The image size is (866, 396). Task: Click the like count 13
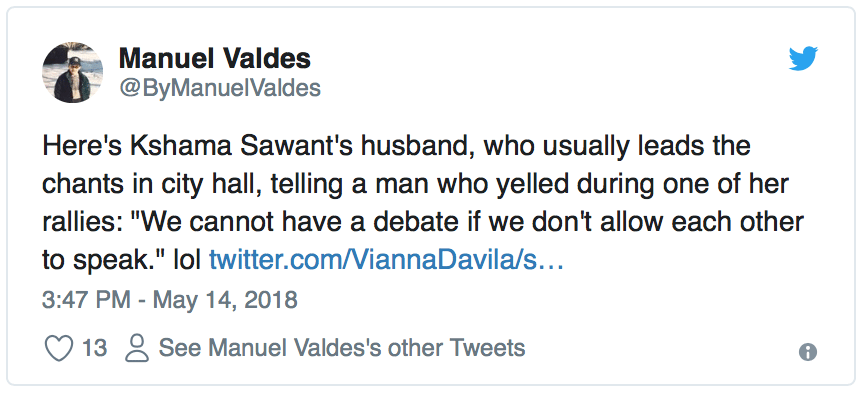coord(94,349)
